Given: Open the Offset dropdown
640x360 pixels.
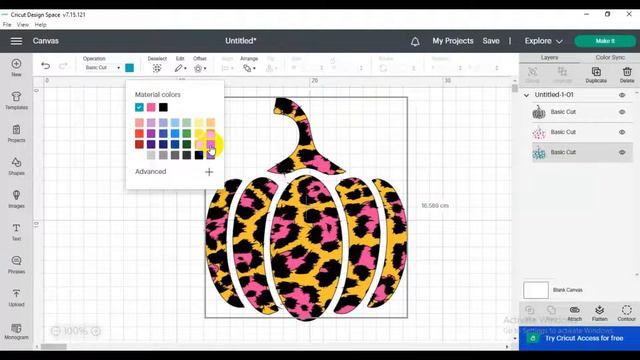Looking at the screenshot, I should point(200,69).
